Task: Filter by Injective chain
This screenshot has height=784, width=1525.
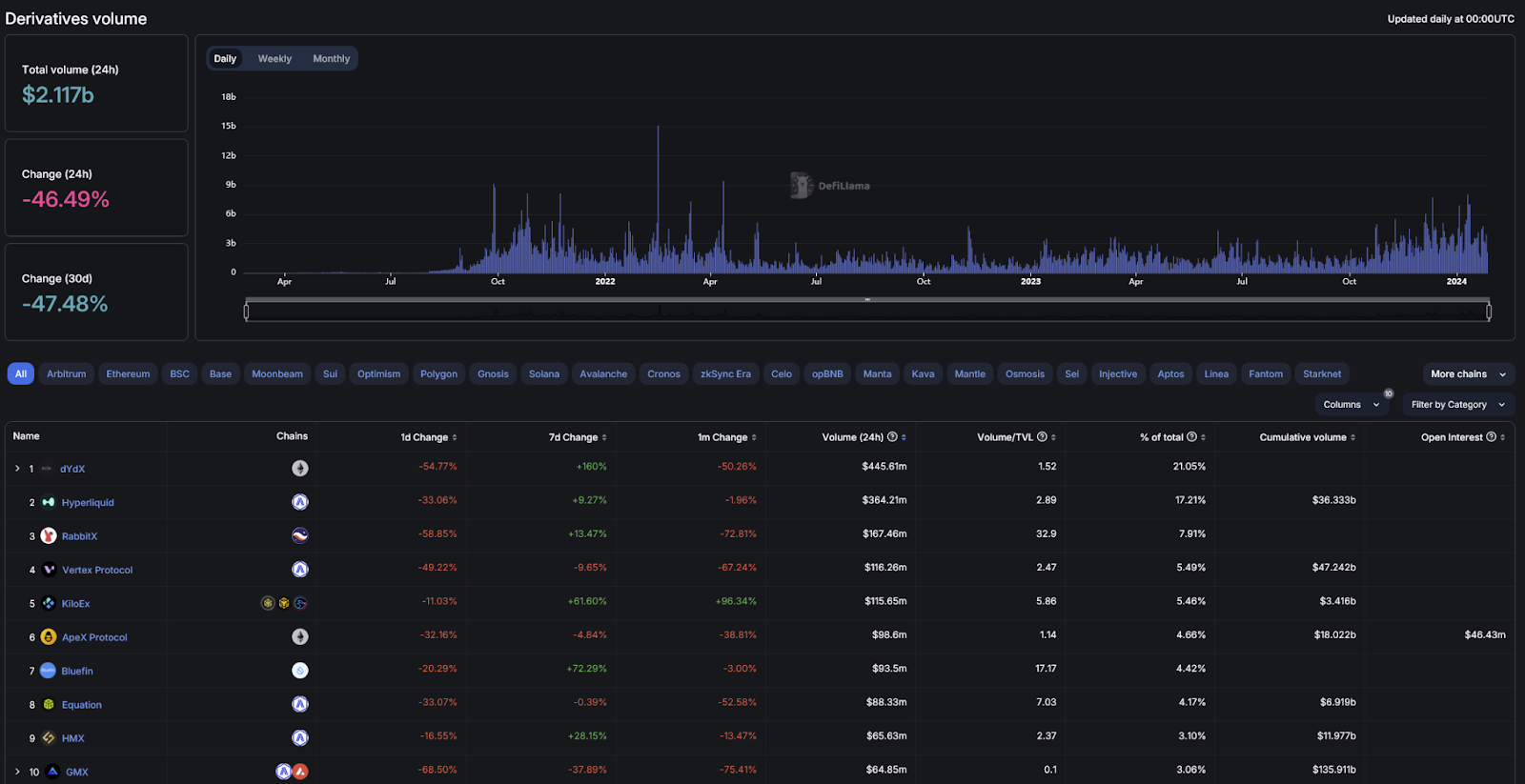Action: (1118, 374)
